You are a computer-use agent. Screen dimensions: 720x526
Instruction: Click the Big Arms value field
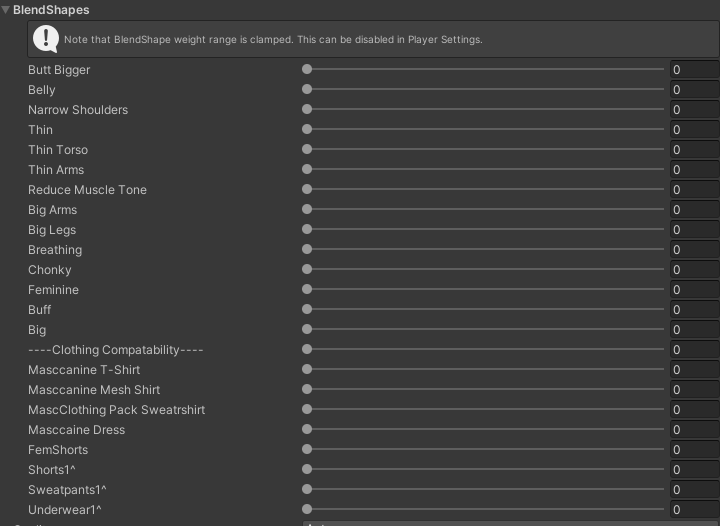coord(693,210)
